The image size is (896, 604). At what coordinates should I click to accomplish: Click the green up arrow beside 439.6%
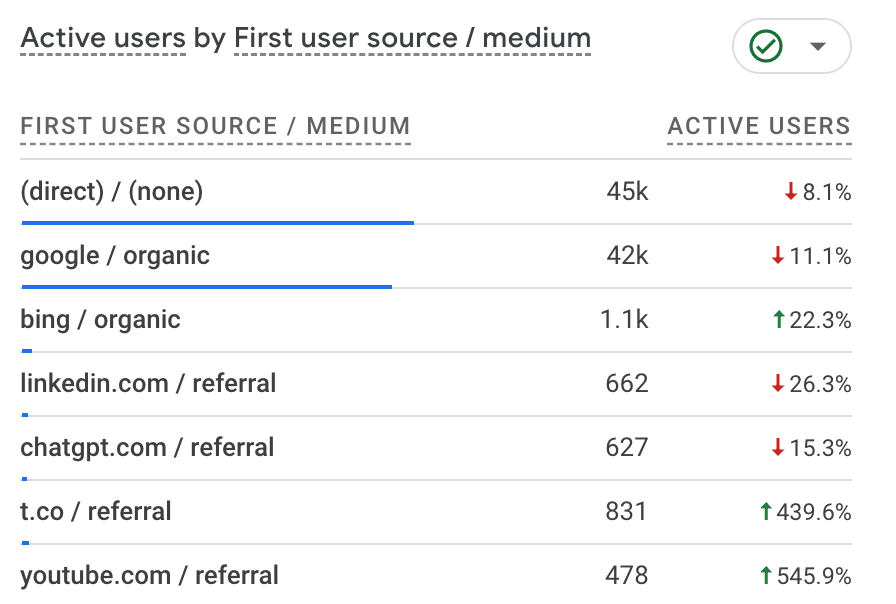coord(766,512)
